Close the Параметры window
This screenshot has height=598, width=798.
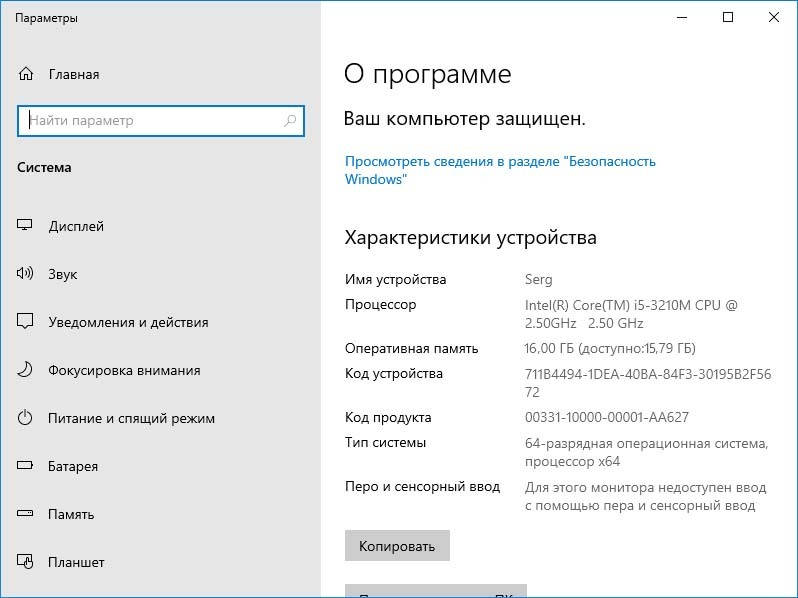point(774,17)
